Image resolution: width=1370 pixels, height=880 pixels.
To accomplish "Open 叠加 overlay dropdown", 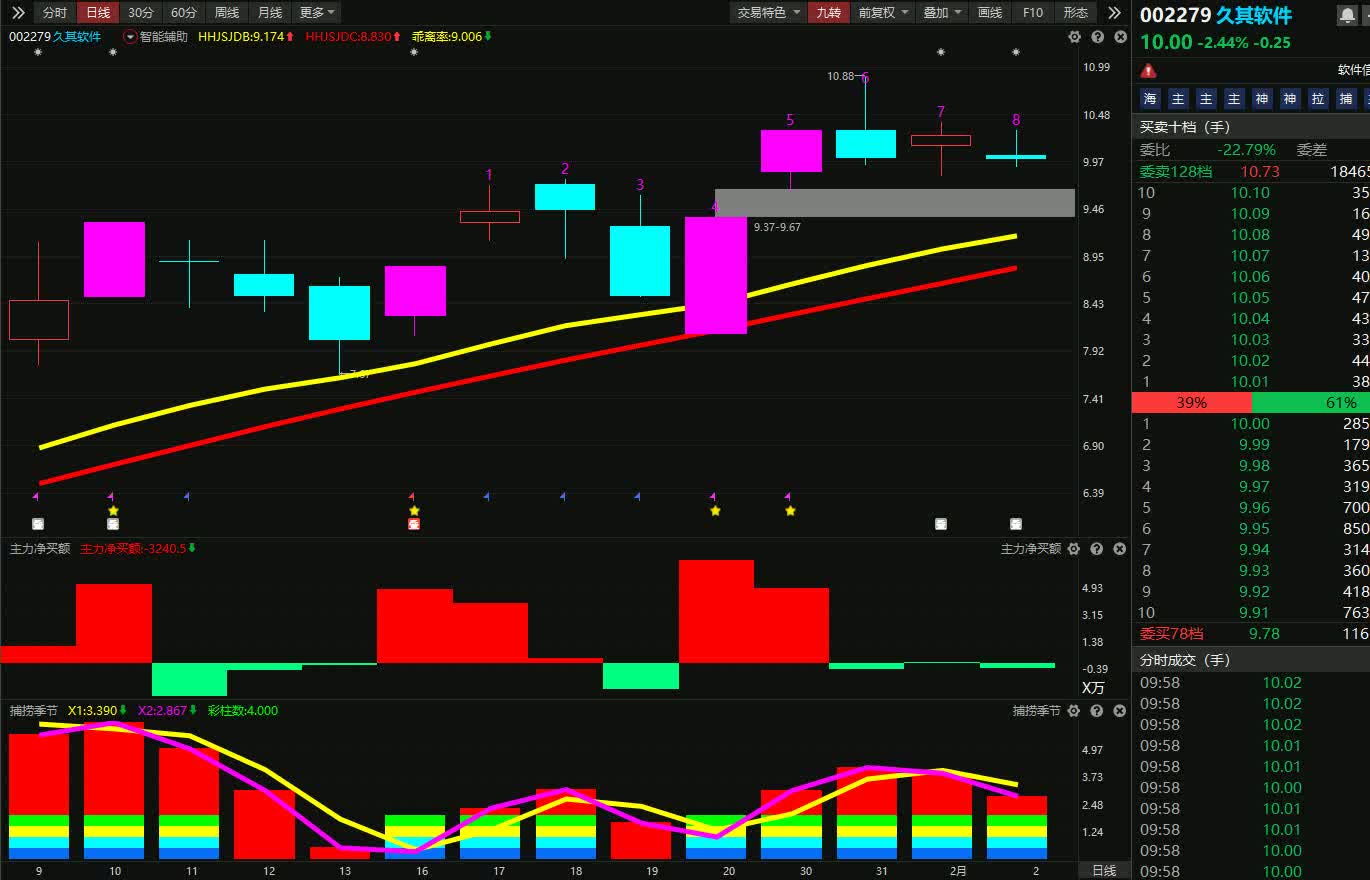I will 942,13.
